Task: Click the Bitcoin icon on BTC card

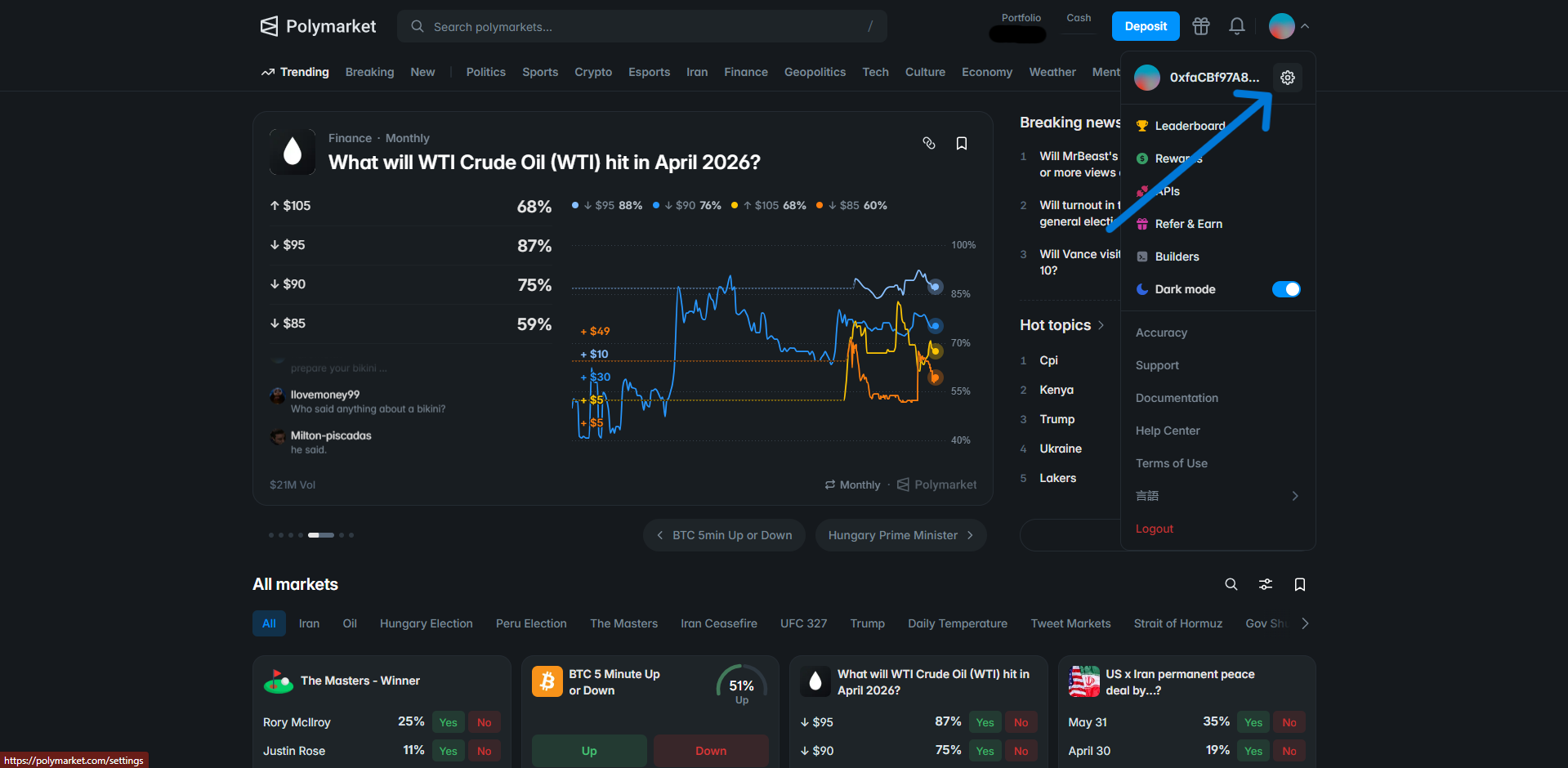Action: click(x=547, y=681)
